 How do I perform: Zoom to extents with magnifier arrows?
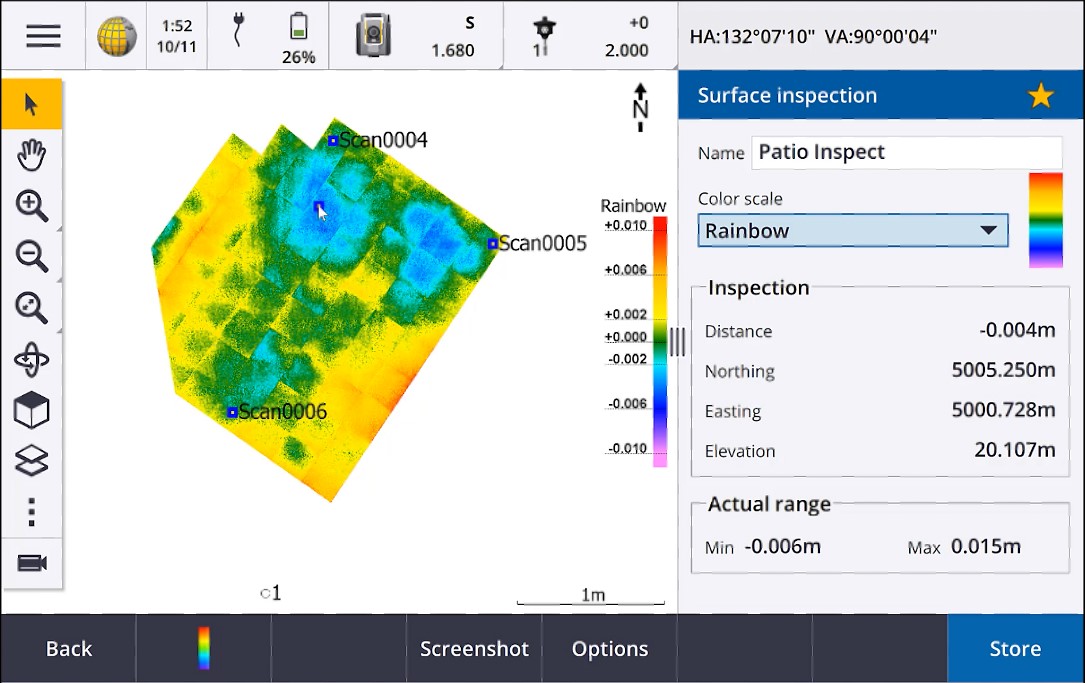tap(31, 307)
